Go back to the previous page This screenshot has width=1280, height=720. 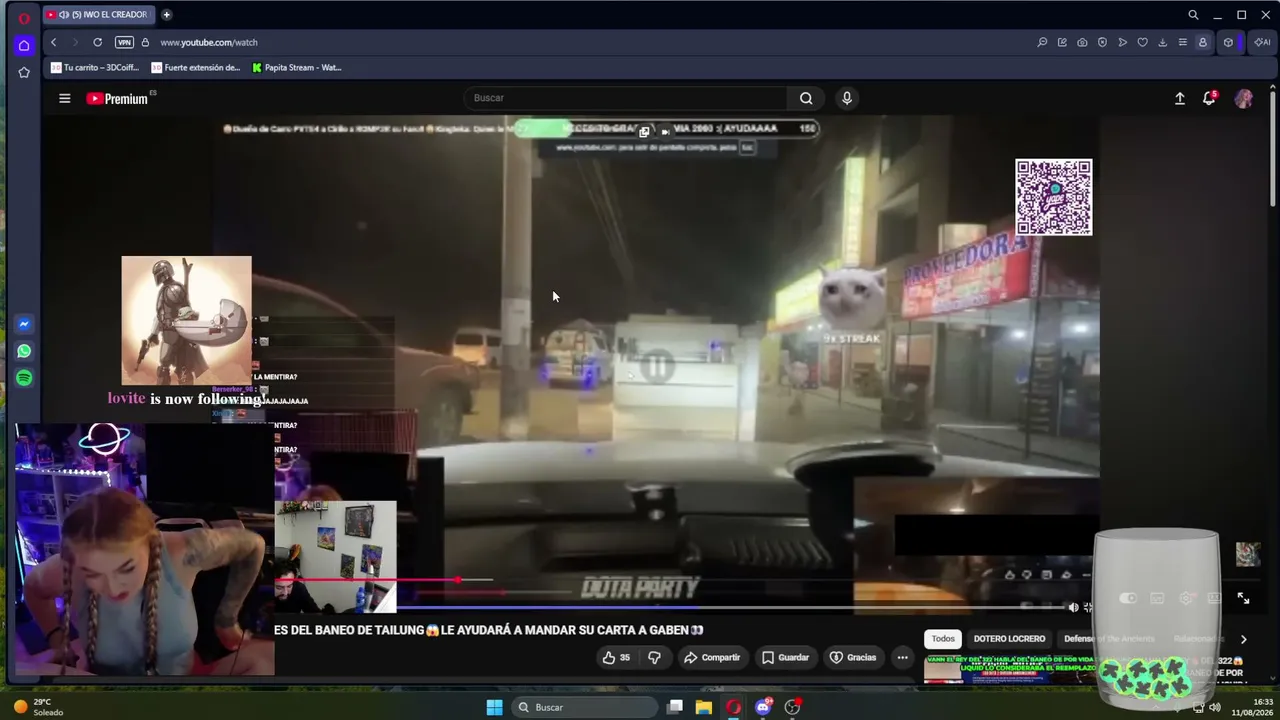click(54, 42)
